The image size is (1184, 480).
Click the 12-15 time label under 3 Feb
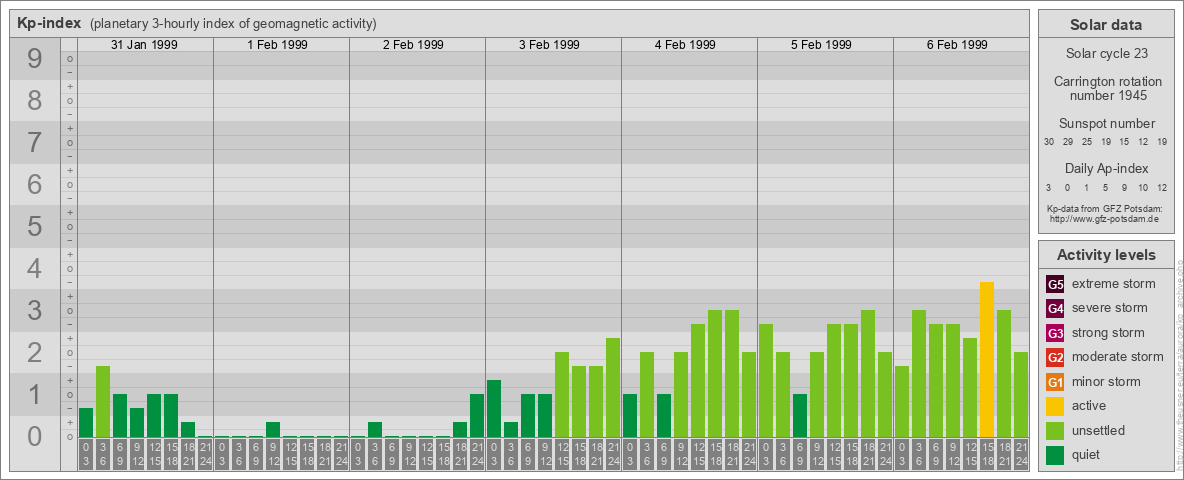tap(562, 453)
